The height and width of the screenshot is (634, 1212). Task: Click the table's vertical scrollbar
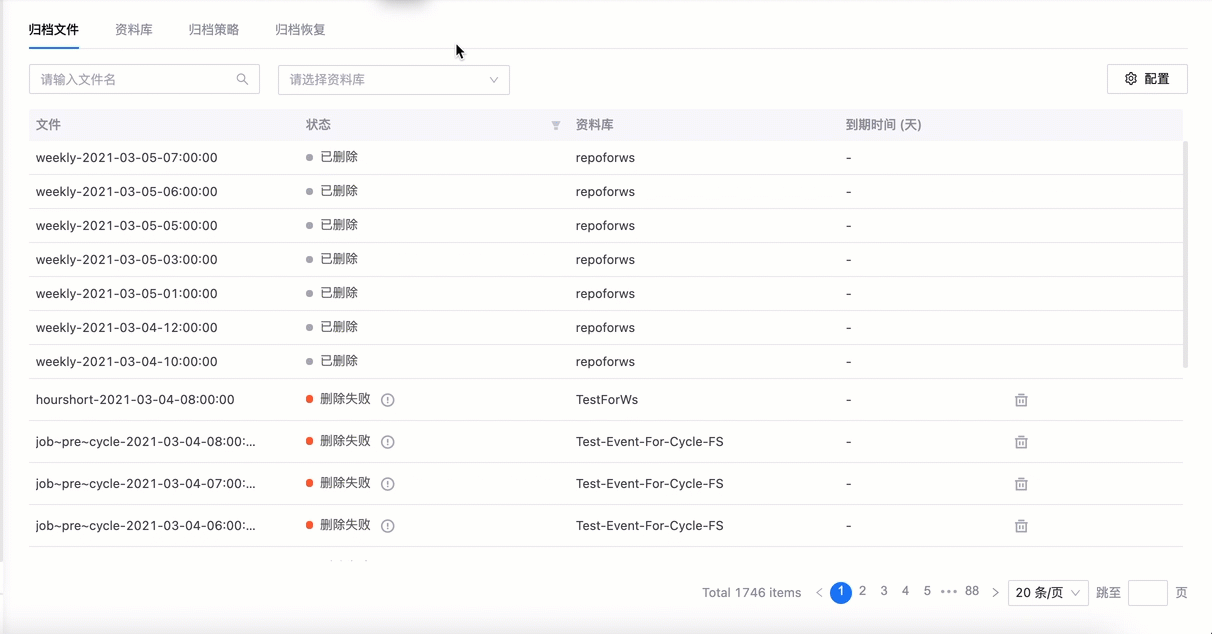point(1186,255)
